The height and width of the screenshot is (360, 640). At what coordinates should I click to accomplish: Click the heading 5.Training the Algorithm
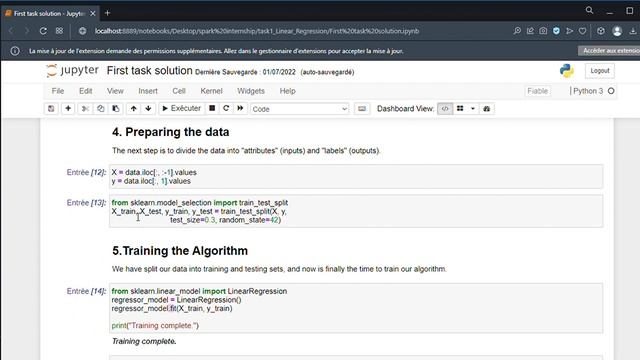(x=180, y=251)
